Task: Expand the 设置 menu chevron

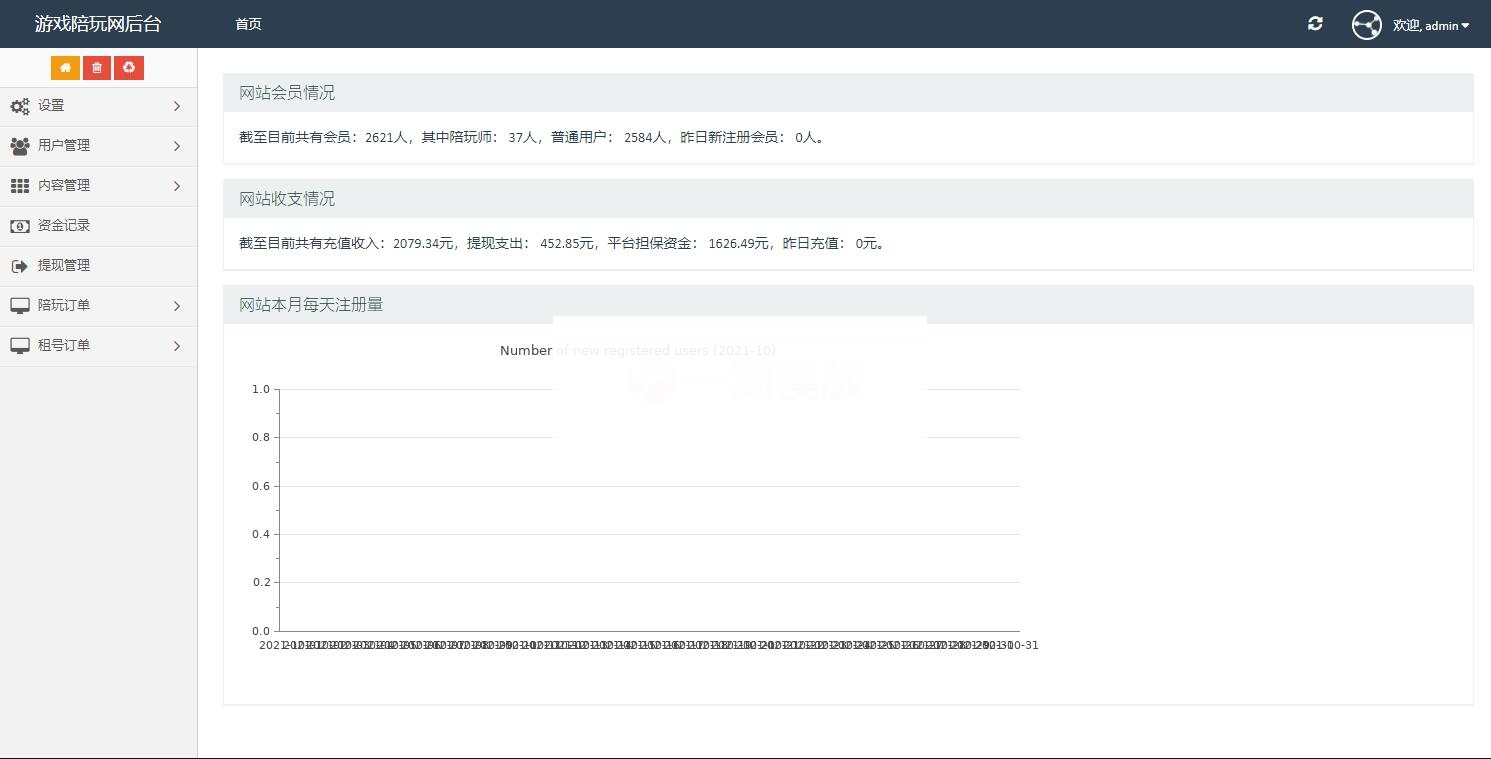Action: (177, 106)
